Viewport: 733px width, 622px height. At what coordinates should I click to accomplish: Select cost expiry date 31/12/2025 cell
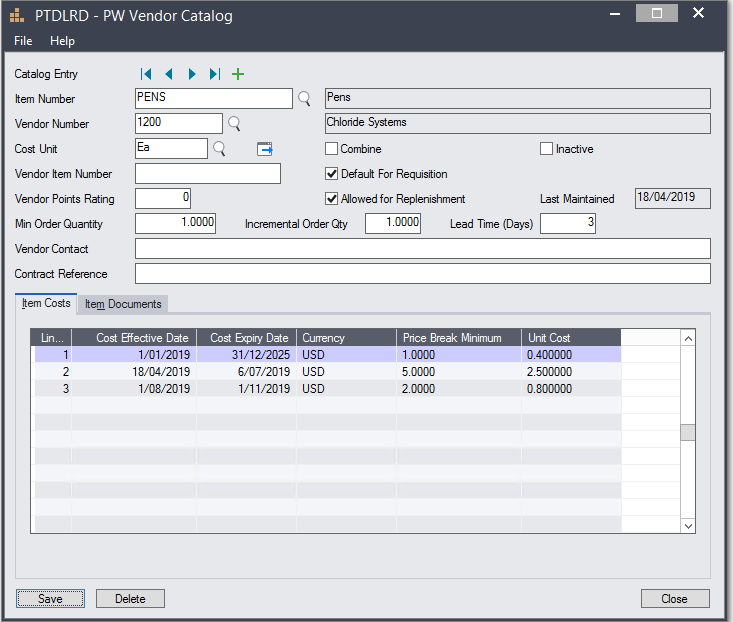point(247,355)
